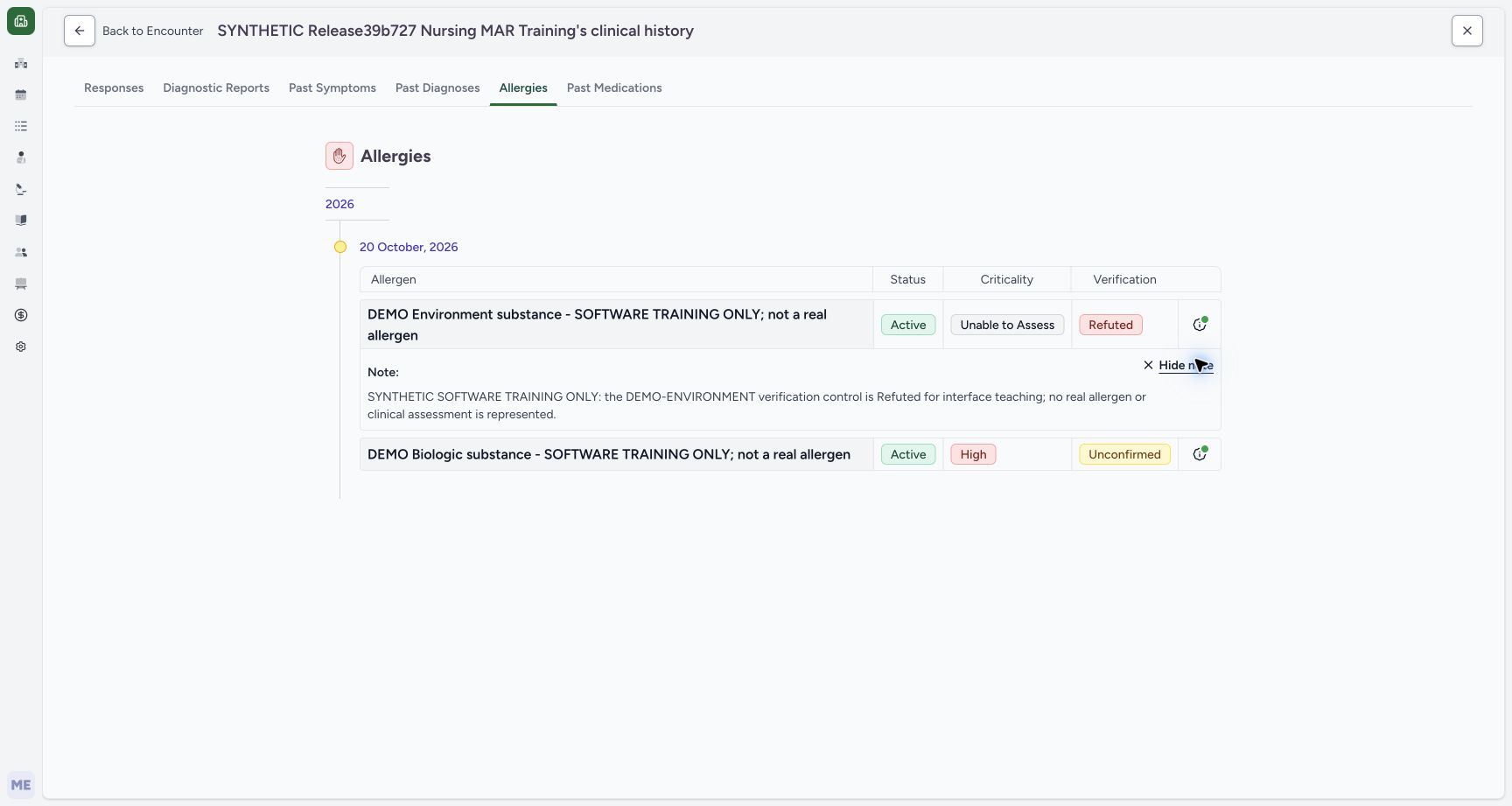Screen dimensions: 1512x806
Task: Open the bed sidebar icon
Action: 21,284
